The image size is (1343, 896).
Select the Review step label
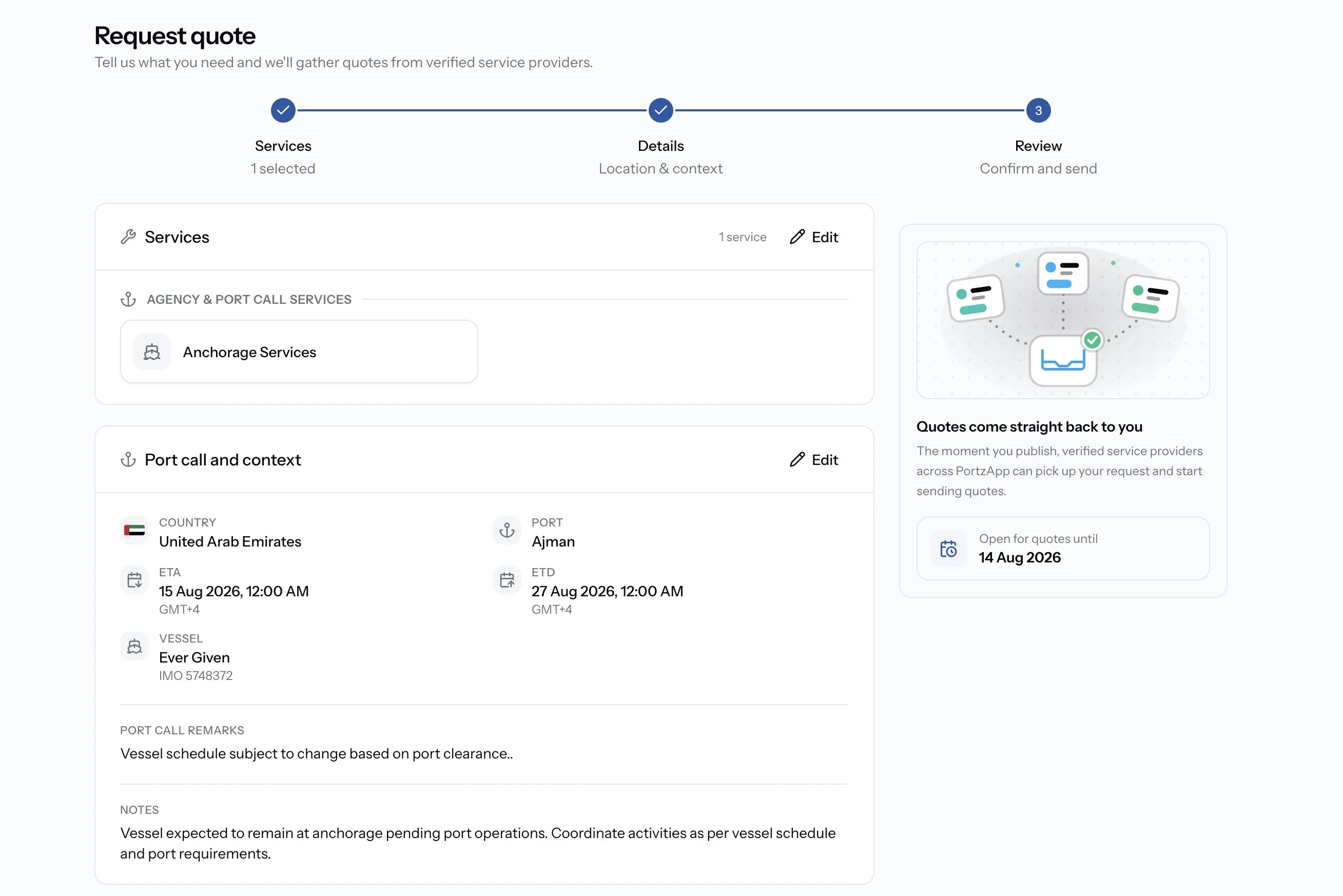[1038, 146]
